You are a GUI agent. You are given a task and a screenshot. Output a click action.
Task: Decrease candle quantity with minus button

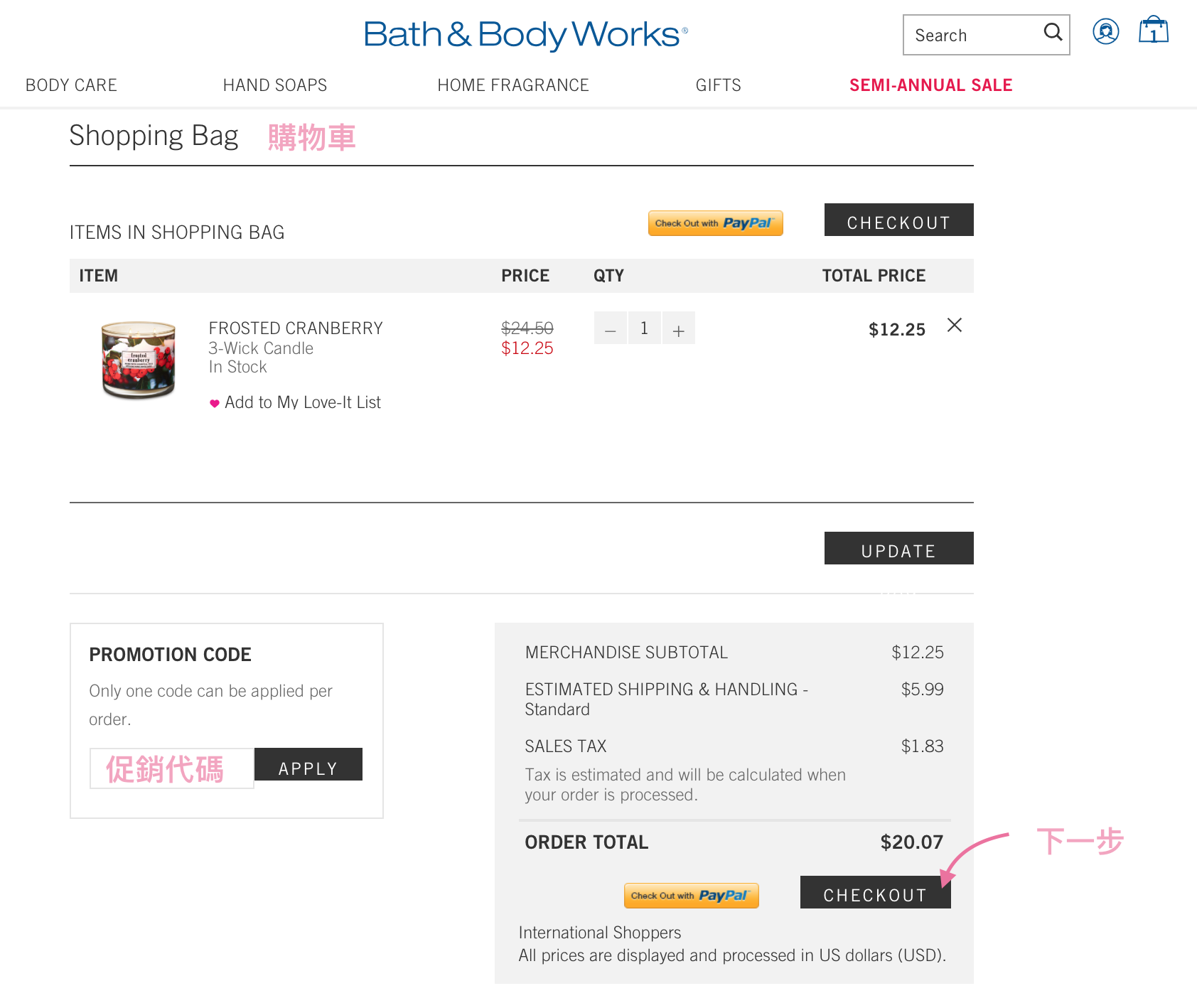click(x=610, y=328)
